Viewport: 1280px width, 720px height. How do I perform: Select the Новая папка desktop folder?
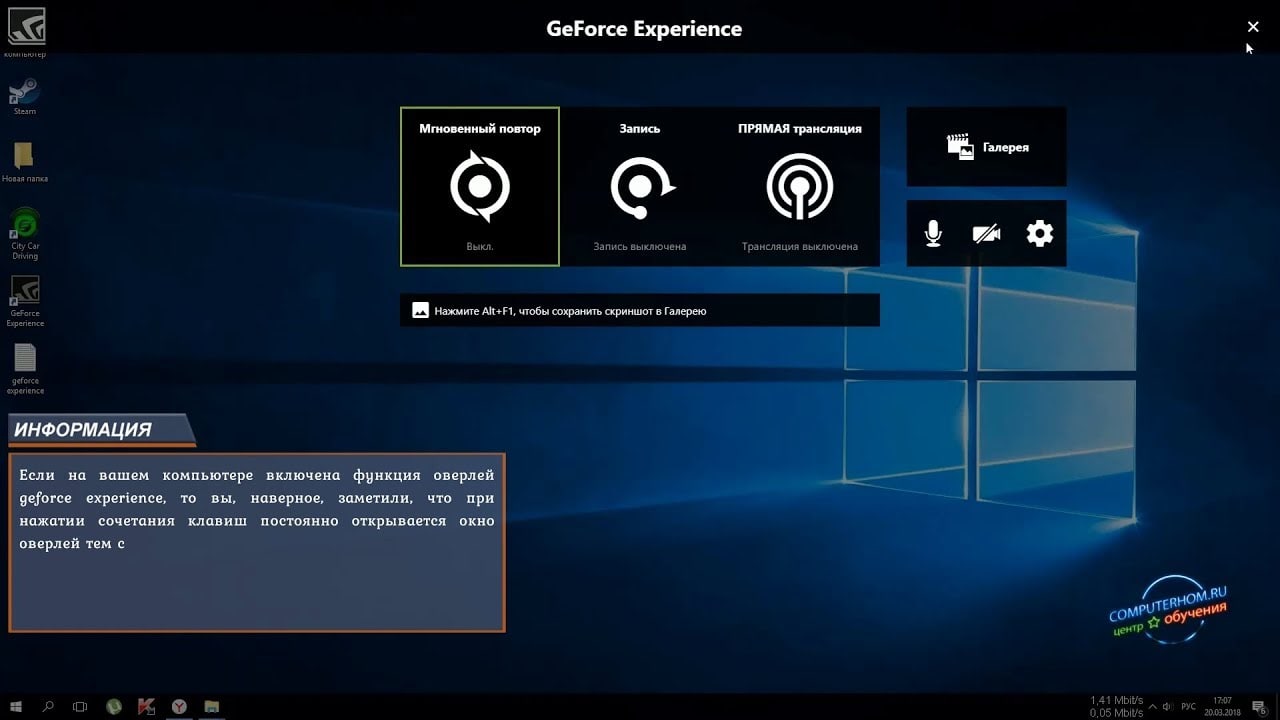pyautogui.click(x=24, y=162)
